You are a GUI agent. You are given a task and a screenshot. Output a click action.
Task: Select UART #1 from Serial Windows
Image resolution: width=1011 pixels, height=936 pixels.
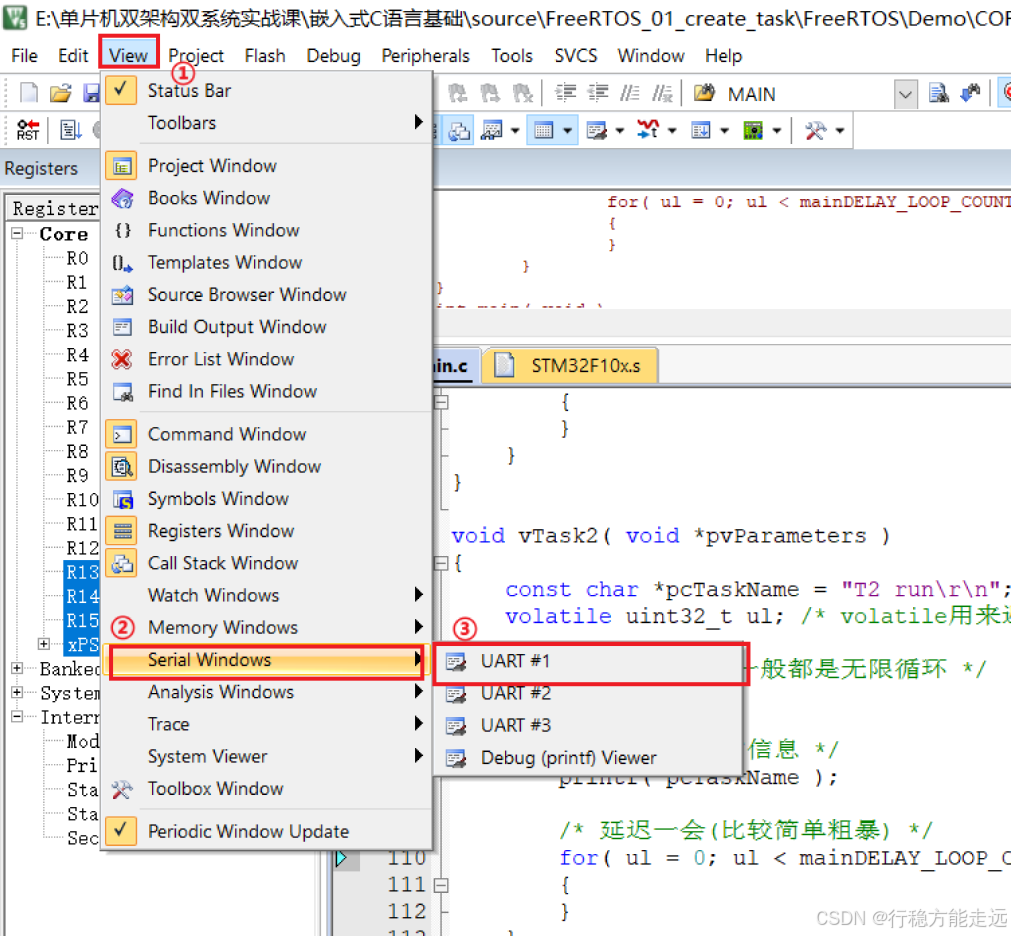[516, 662]
